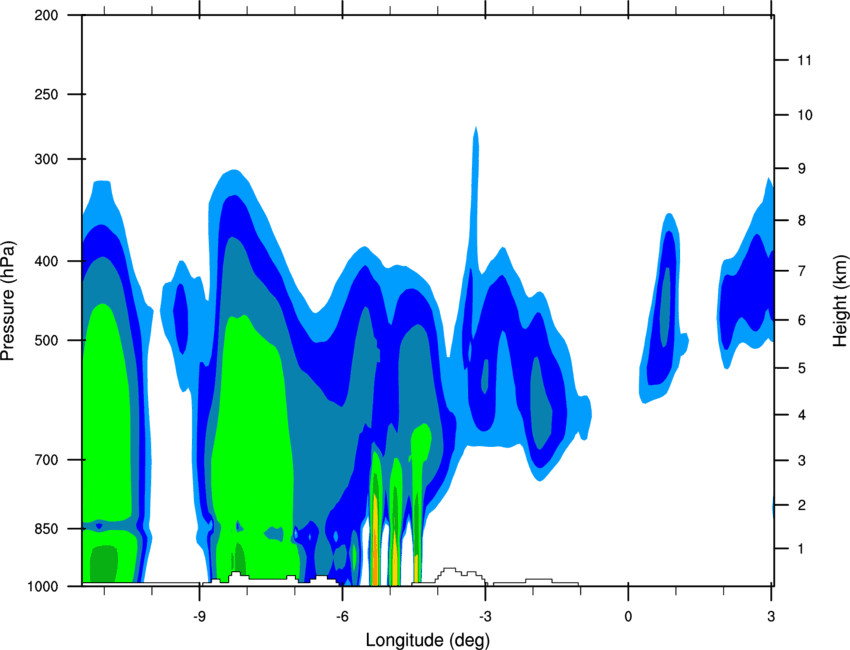Pick the 1 km height label
Viewport: 850px width, 650px height.
click(x=802, y=549)
